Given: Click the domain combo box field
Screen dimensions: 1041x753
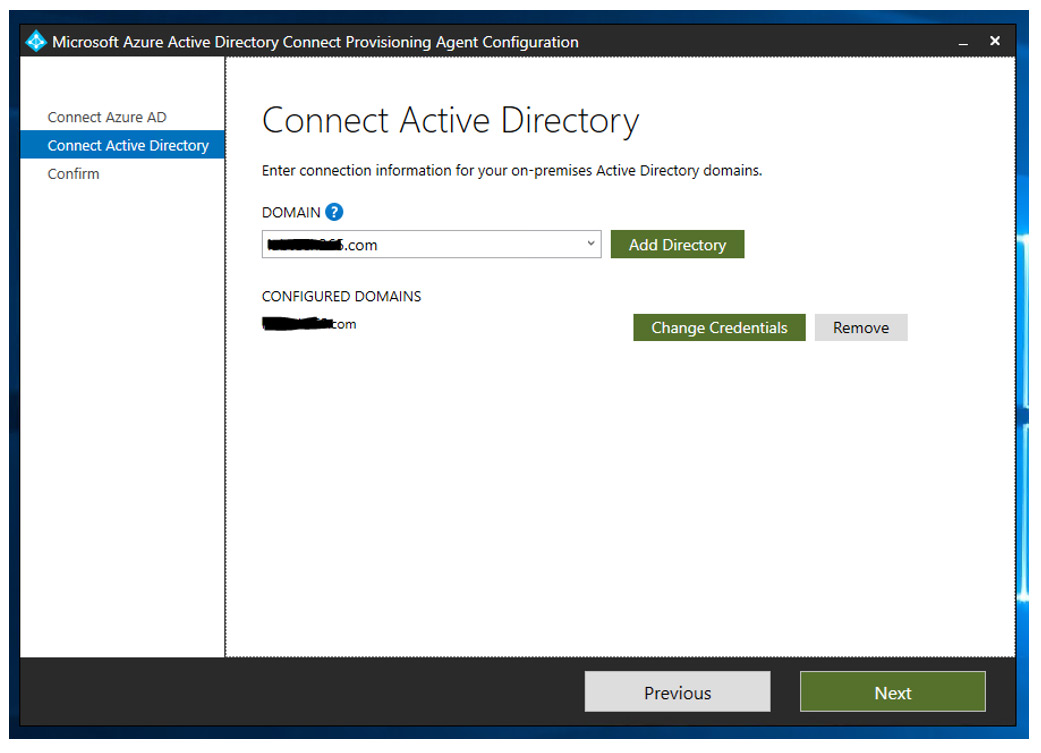Looking at the screenshot, I should pos(432,244).
